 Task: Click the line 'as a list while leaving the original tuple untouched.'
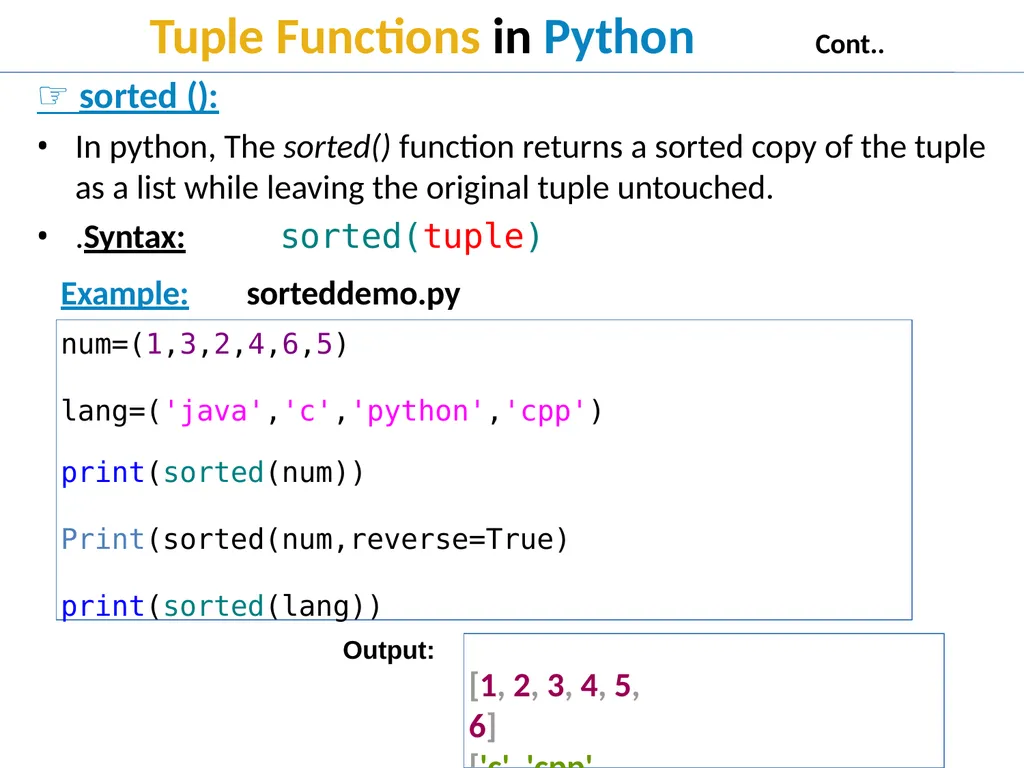424,189
